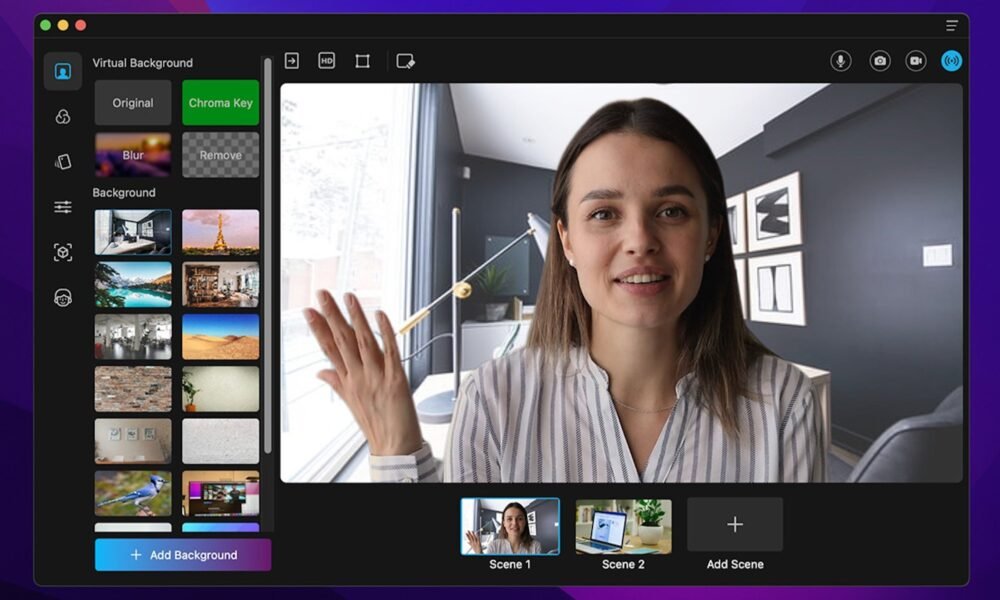Click the import arrow icon in toolbar
The height and width of the screenshot is (600, 1000).
pos(291,61)
